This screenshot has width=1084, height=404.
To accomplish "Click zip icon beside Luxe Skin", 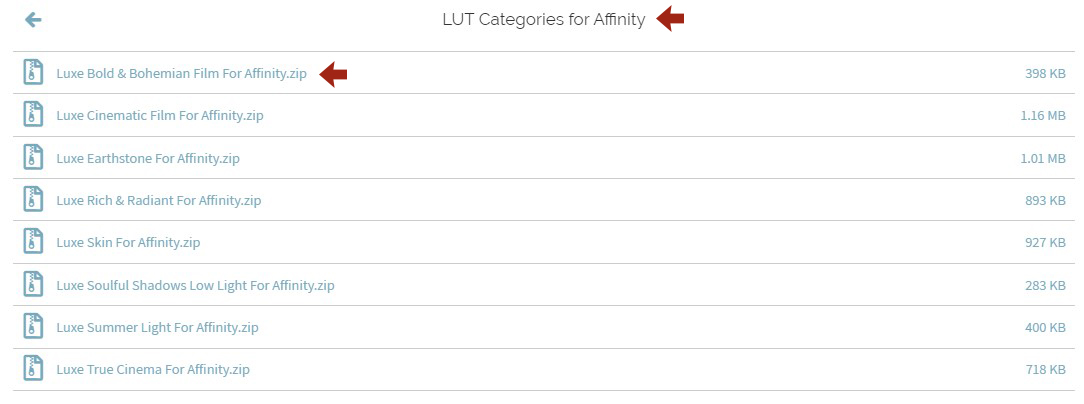I will pyautogui.click(x=34, y=243).
